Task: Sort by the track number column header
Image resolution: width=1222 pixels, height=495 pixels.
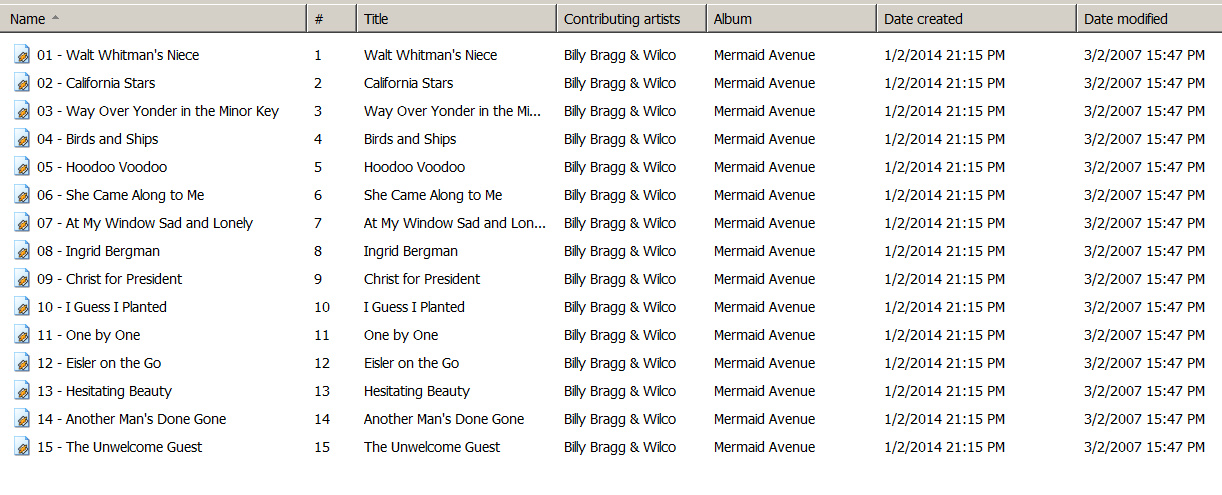Action: (x=331, y=18)
